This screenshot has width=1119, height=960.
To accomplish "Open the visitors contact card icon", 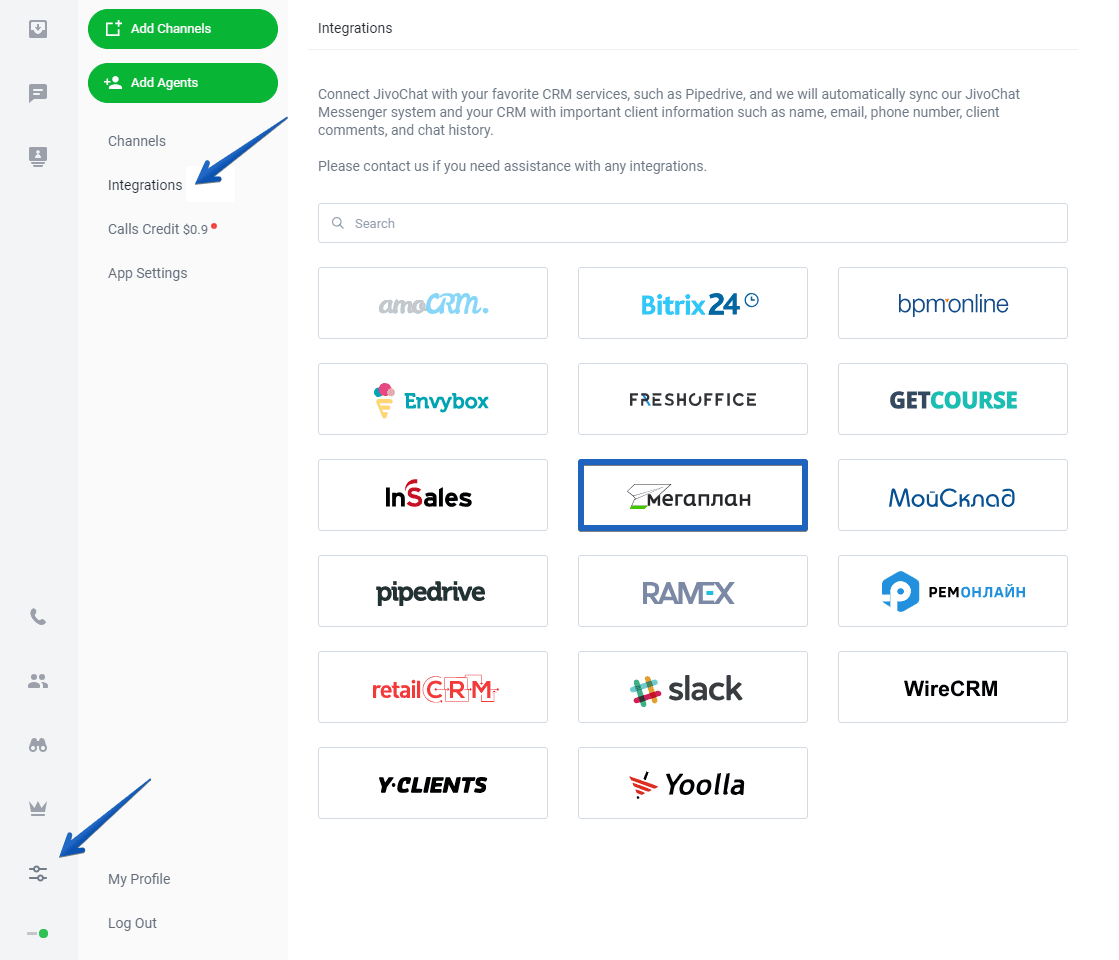I will [38, 156].
